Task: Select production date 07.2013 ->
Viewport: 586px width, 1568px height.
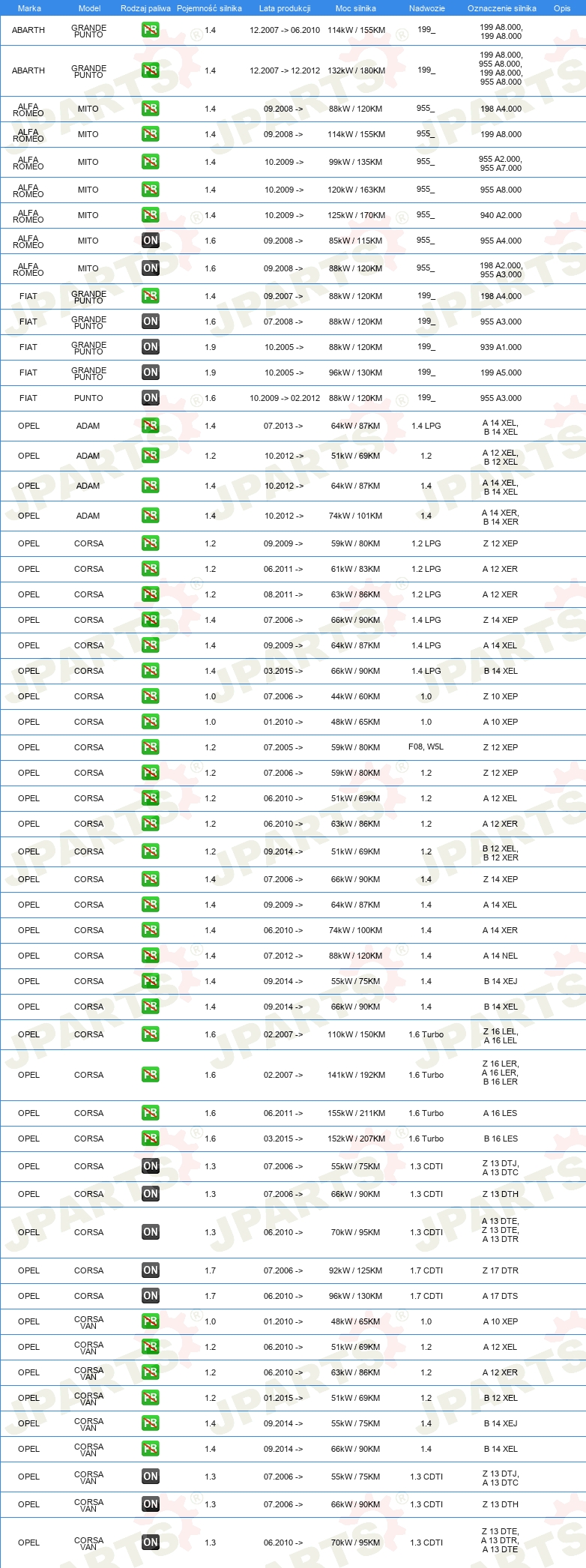Action: [x=283, y=426]
